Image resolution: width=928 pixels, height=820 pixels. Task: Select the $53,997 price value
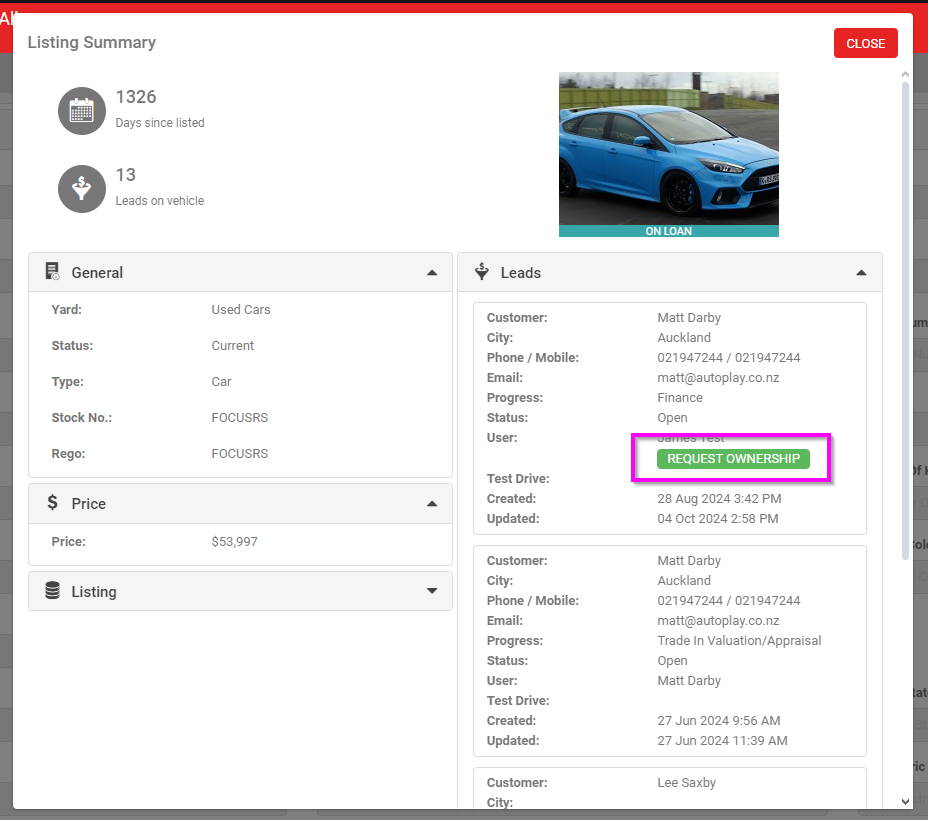(234, 542)
